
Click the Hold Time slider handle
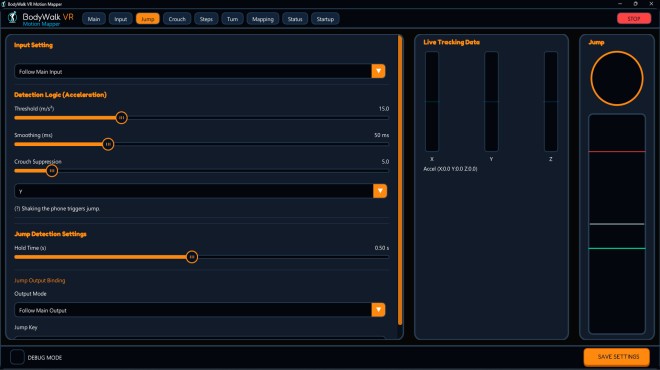point(192,257)
